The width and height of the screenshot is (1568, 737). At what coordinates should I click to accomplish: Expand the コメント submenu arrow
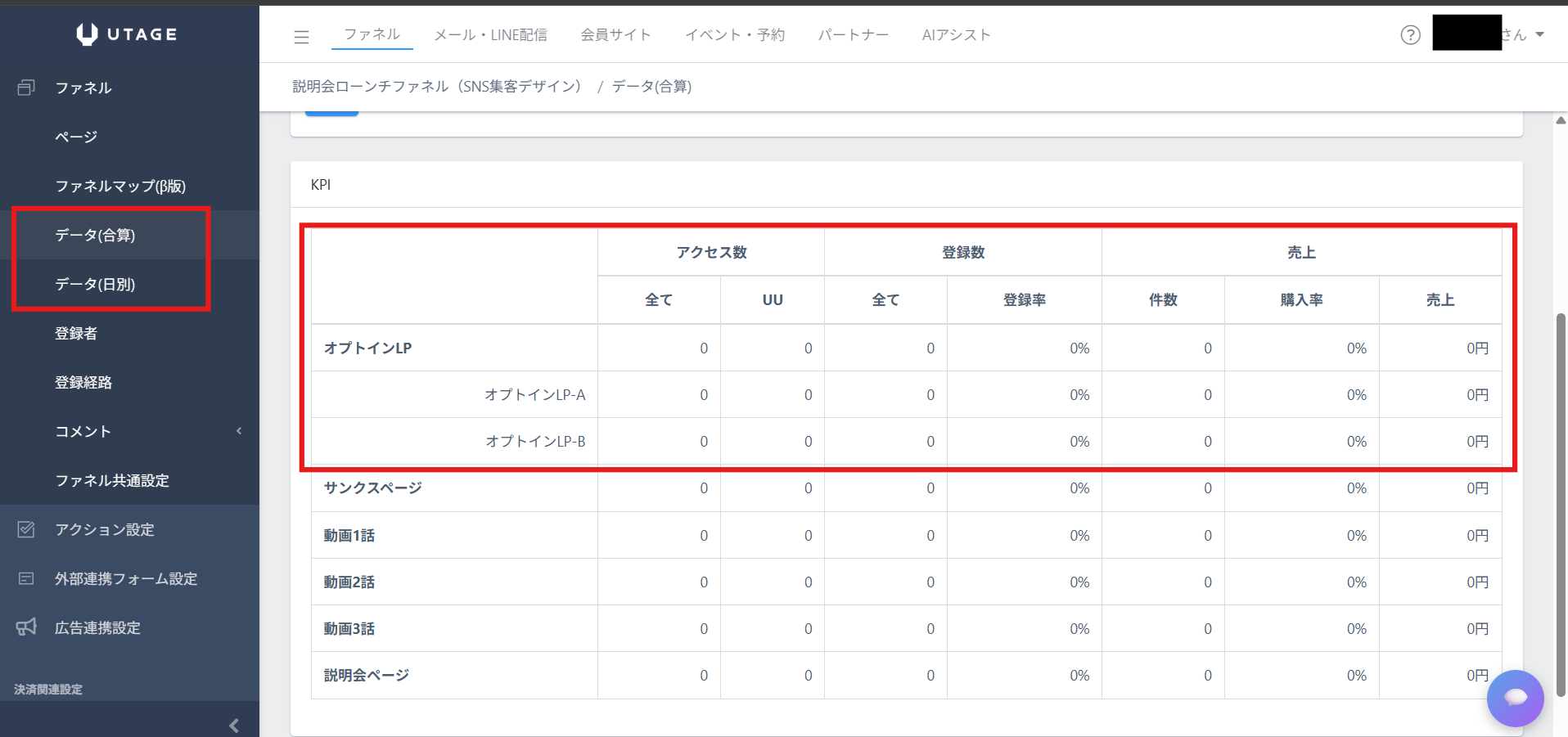239,431
